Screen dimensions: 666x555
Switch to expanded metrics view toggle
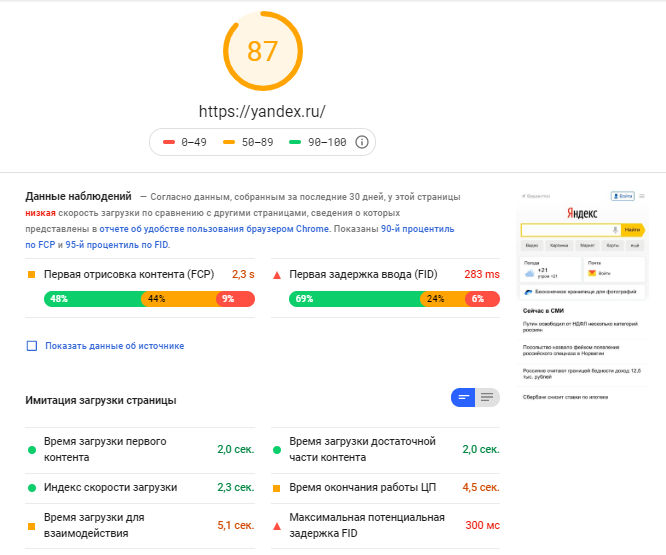487,397
